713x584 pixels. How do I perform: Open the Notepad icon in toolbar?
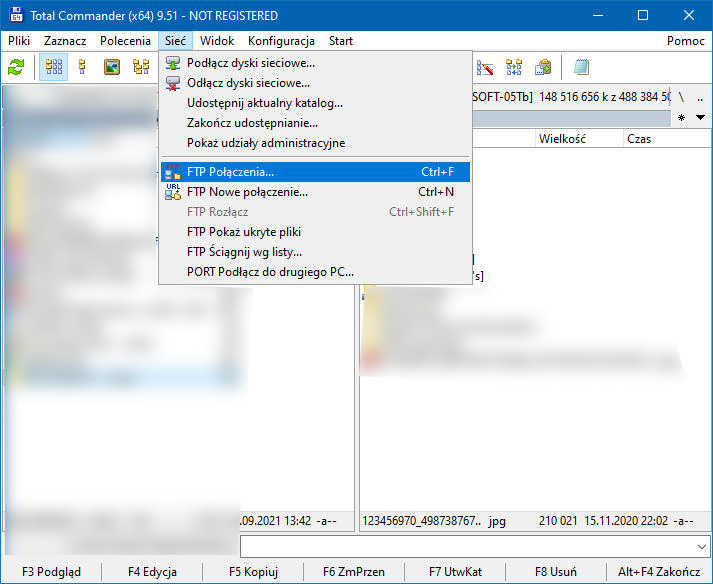pos(581,68)
